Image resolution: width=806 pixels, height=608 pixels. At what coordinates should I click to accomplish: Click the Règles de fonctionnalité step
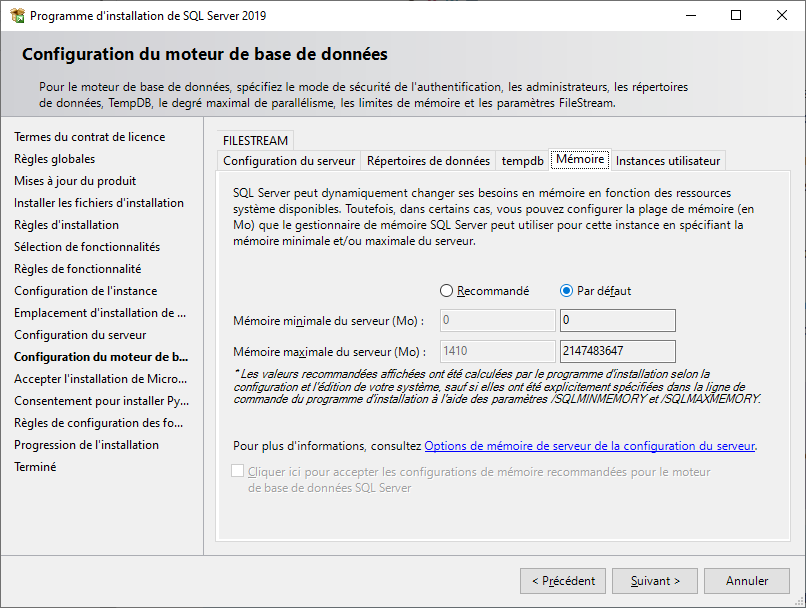pyautogui.click(x=78, y=269)
